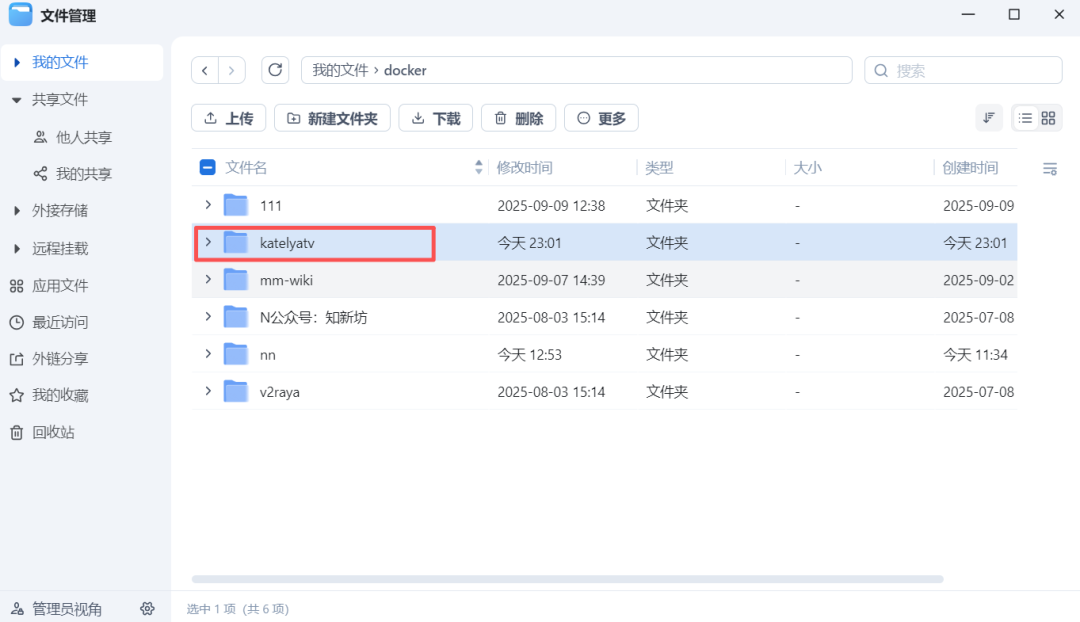The width and height of the screenshot is (1080, 622).
Task: Click the 上传 button
Action: click(228, 118)
